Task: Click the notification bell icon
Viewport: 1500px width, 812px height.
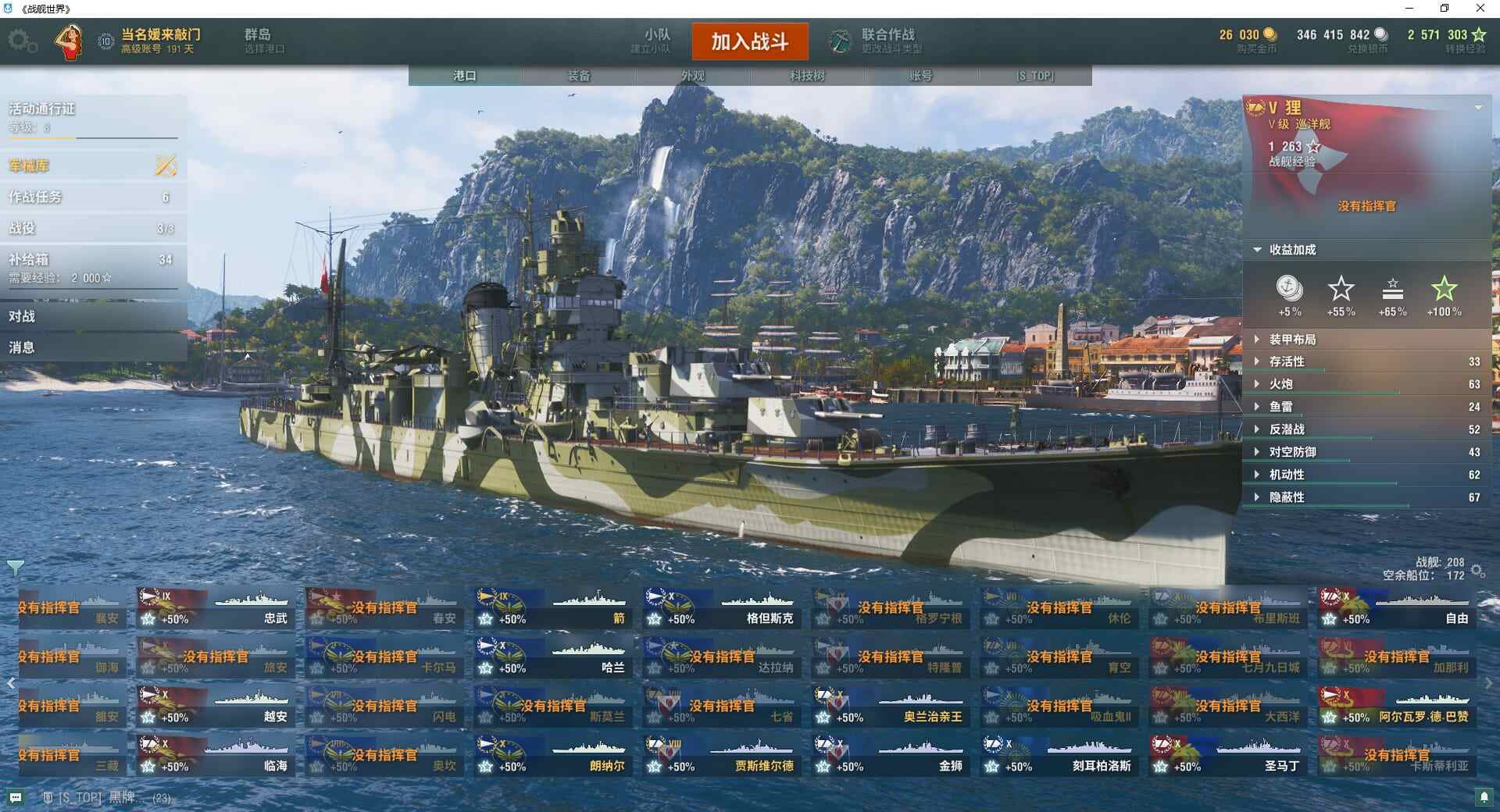Action: pos(1484,797)
